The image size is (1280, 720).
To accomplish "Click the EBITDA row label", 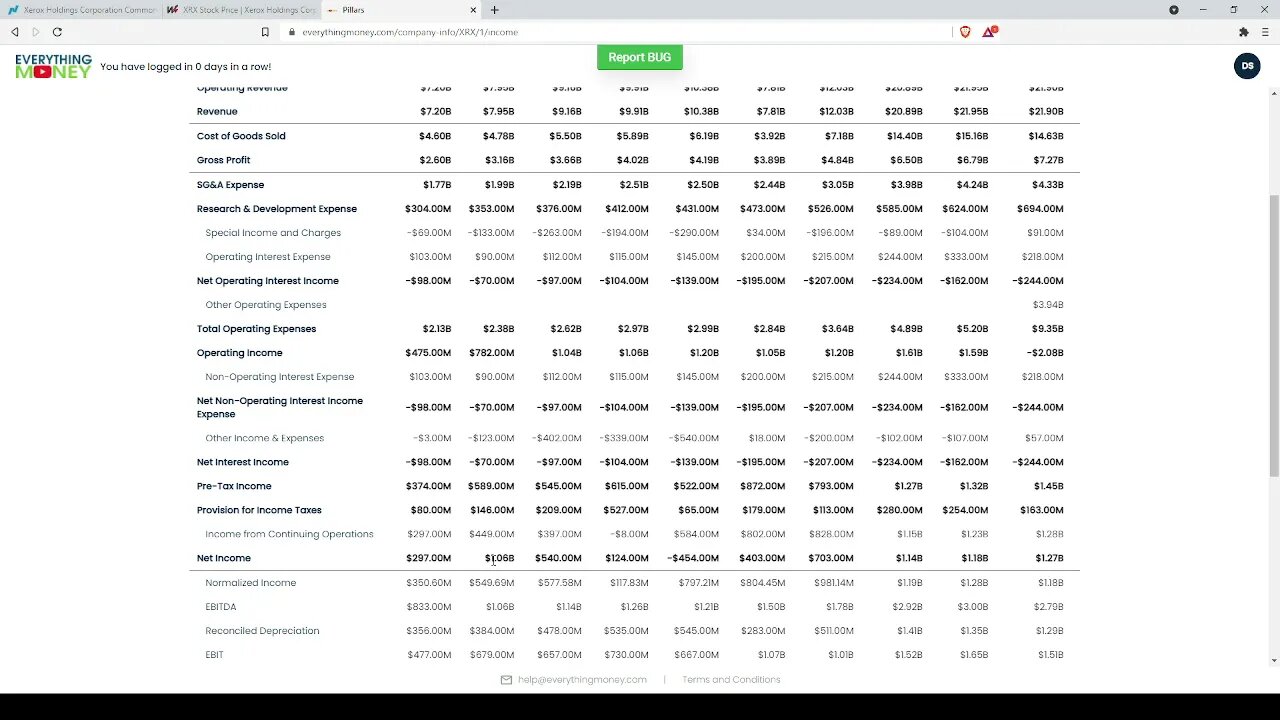I will [x=221, y=607].
